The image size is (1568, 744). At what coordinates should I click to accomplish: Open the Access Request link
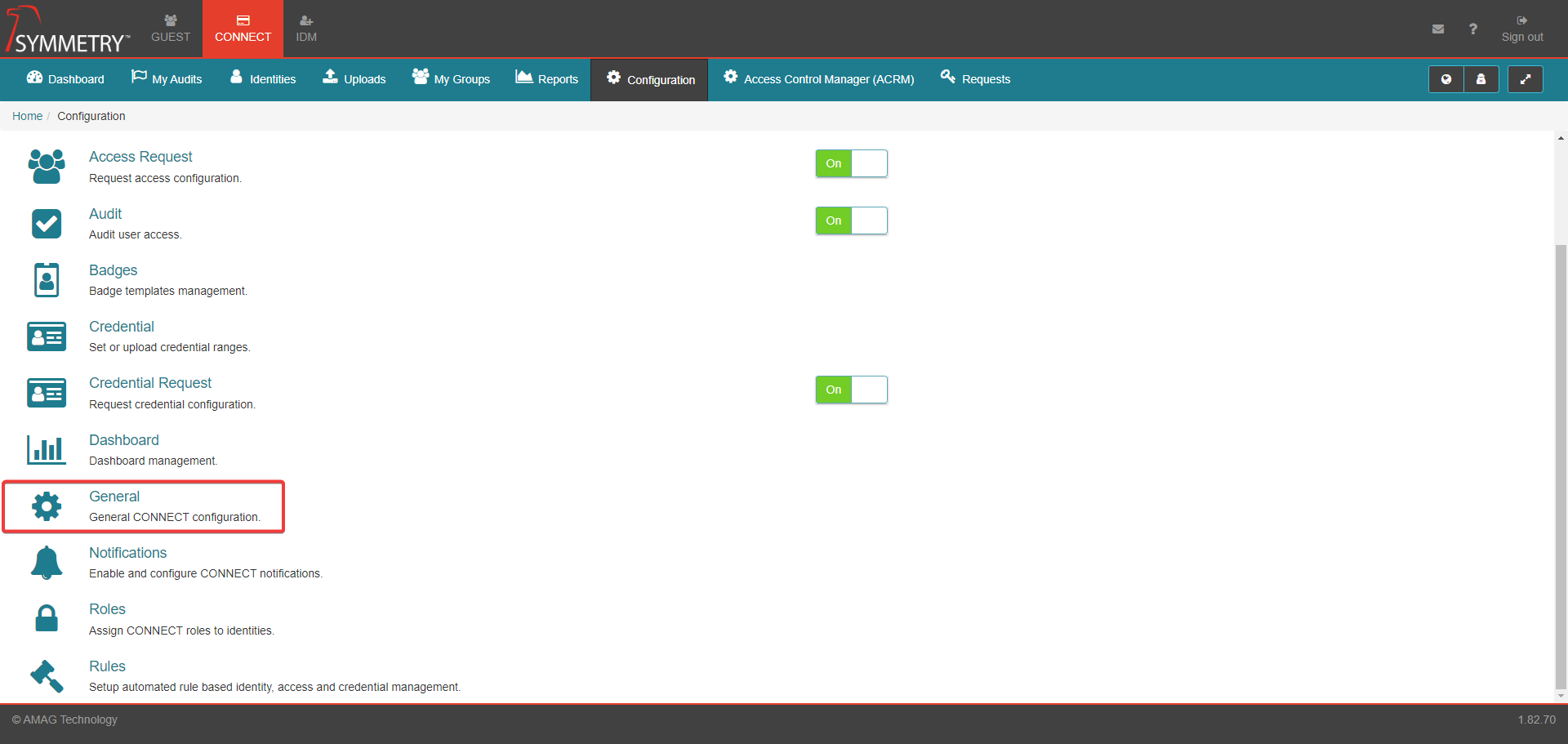coord(140,157)
